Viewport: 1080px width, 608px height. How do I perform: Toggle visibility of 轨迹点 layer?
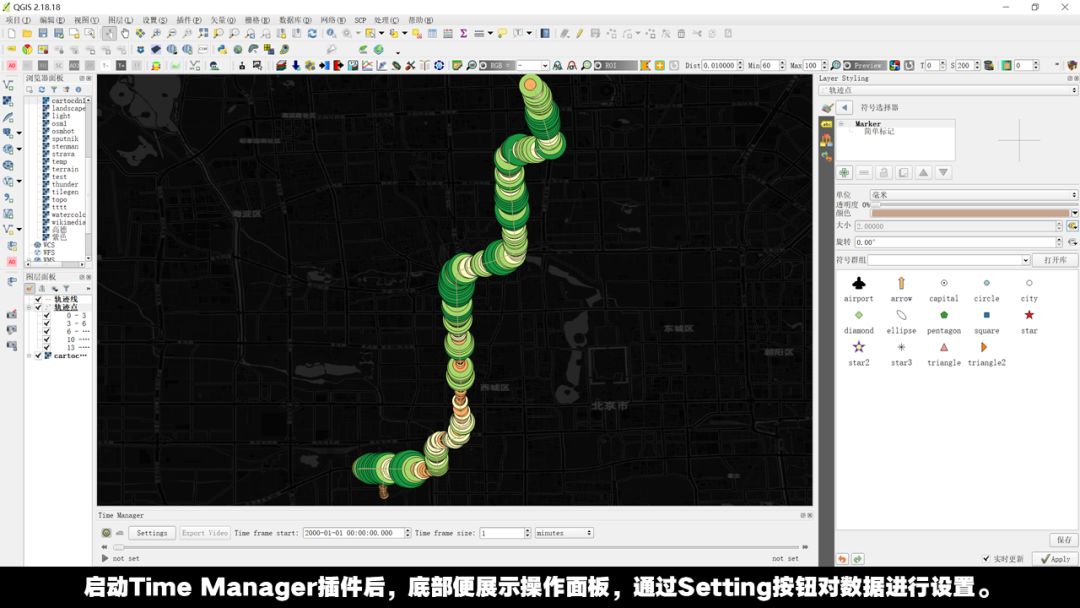(39, 307)
